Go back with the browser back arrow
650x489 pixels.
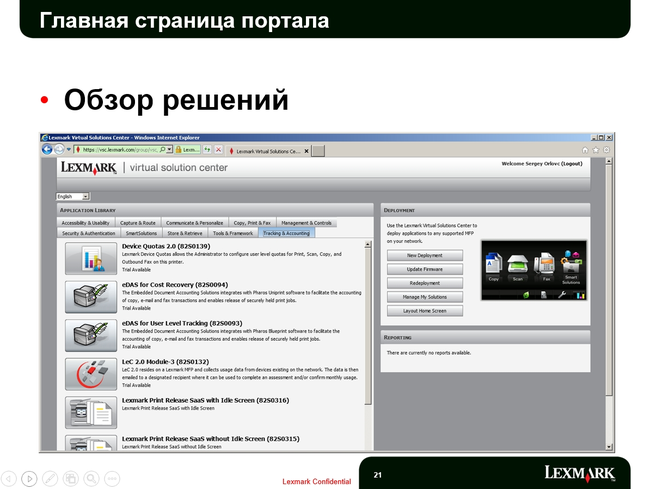point(47,150)
